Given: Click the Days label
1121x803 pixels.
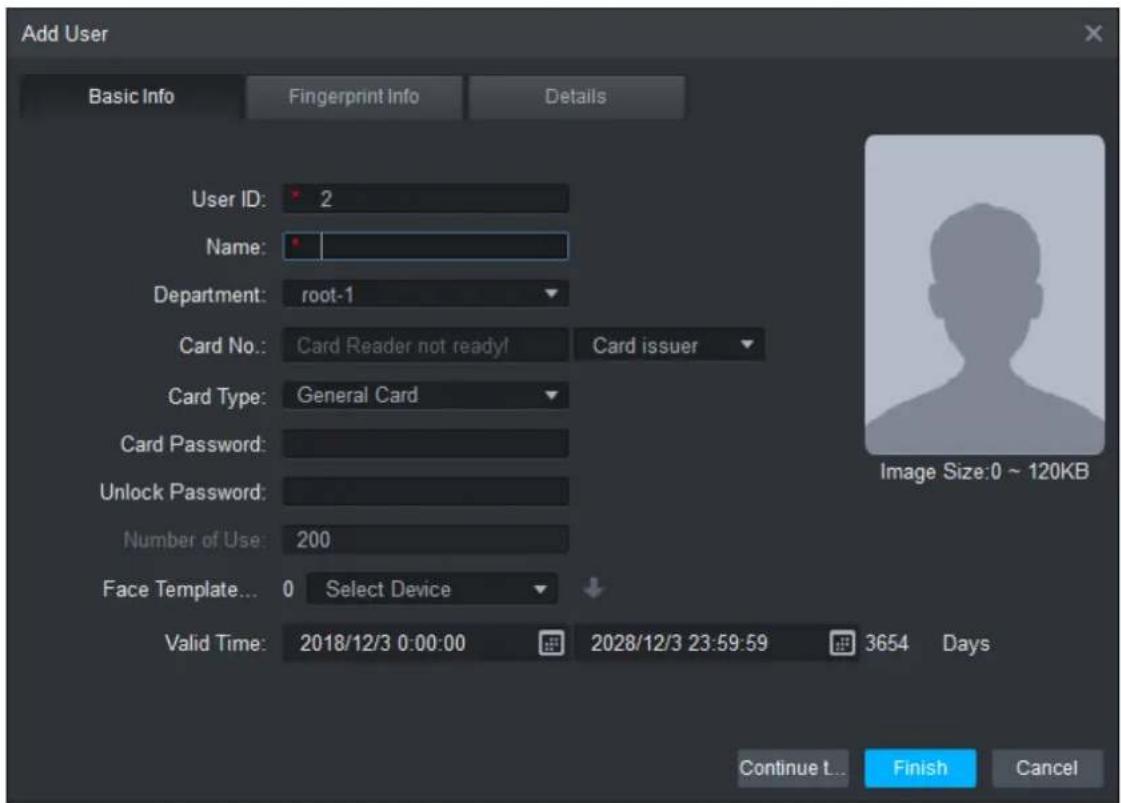Looking at the screenshot, I should [966, 644].
